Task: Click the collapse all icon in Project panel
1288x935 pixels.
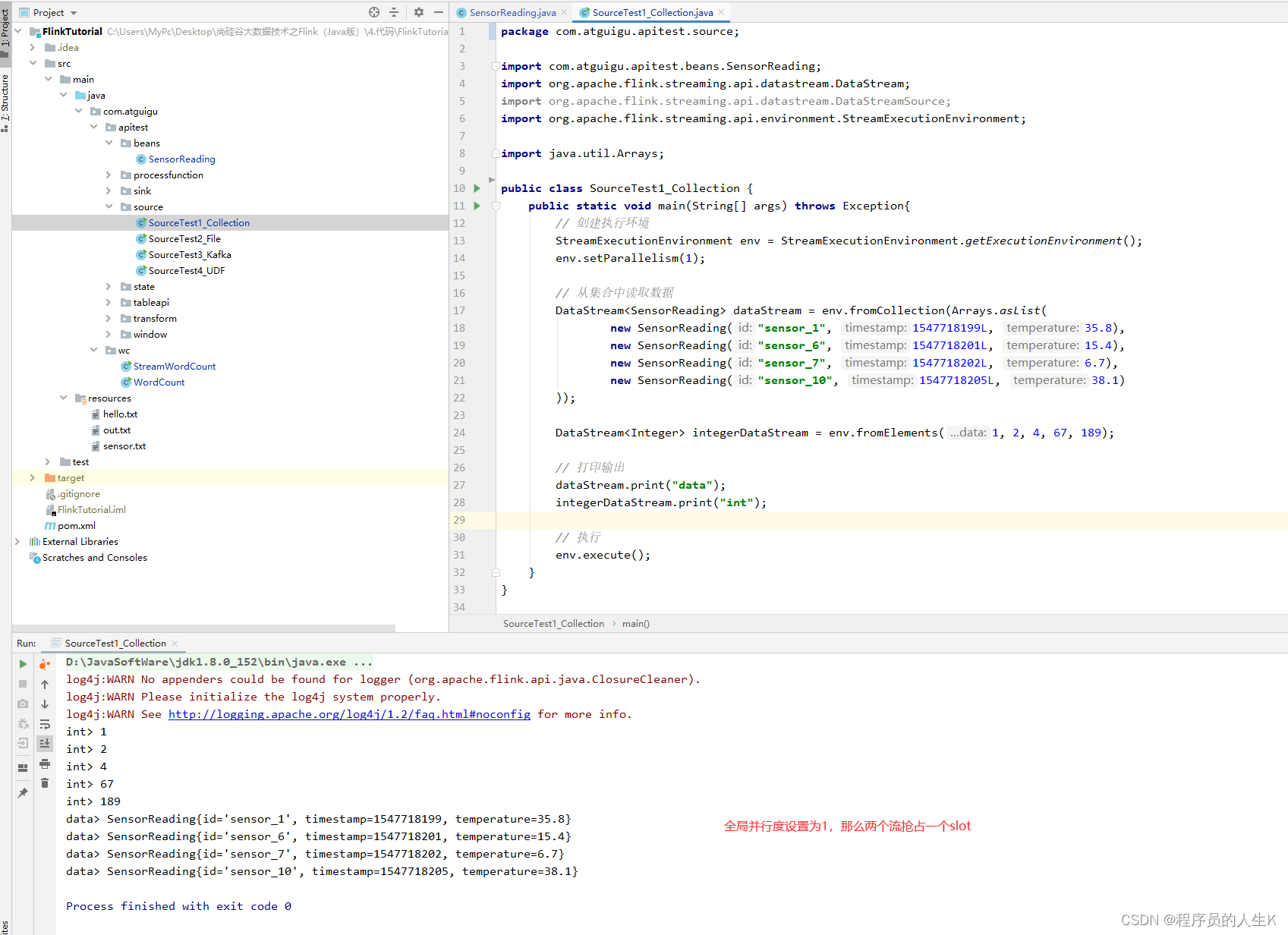Action: (x=394, y=12)
